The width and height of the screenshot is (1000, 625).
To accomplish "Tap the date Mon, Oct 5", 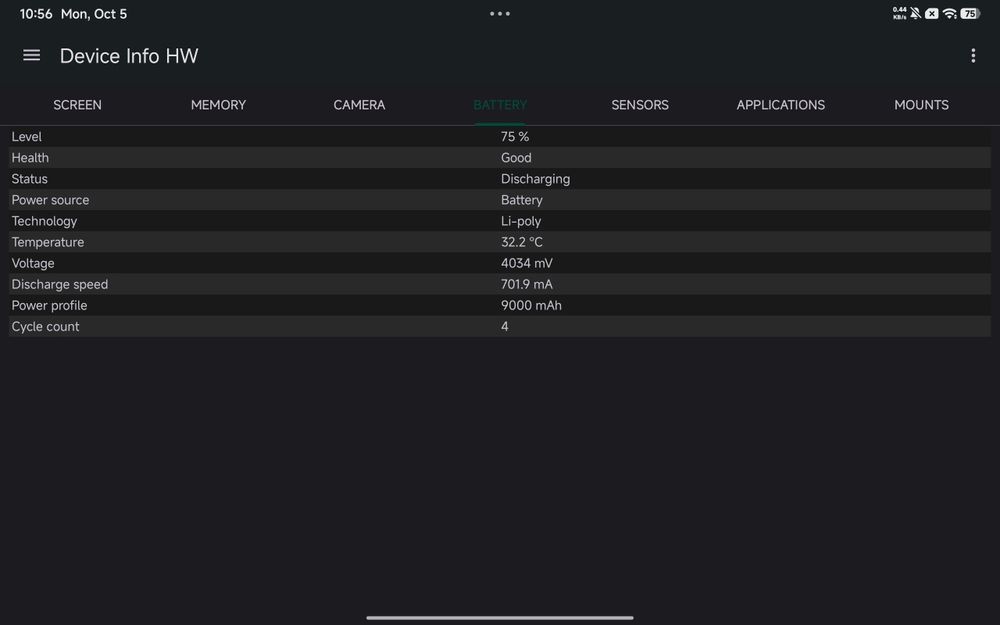I will [x=94, y=13].
